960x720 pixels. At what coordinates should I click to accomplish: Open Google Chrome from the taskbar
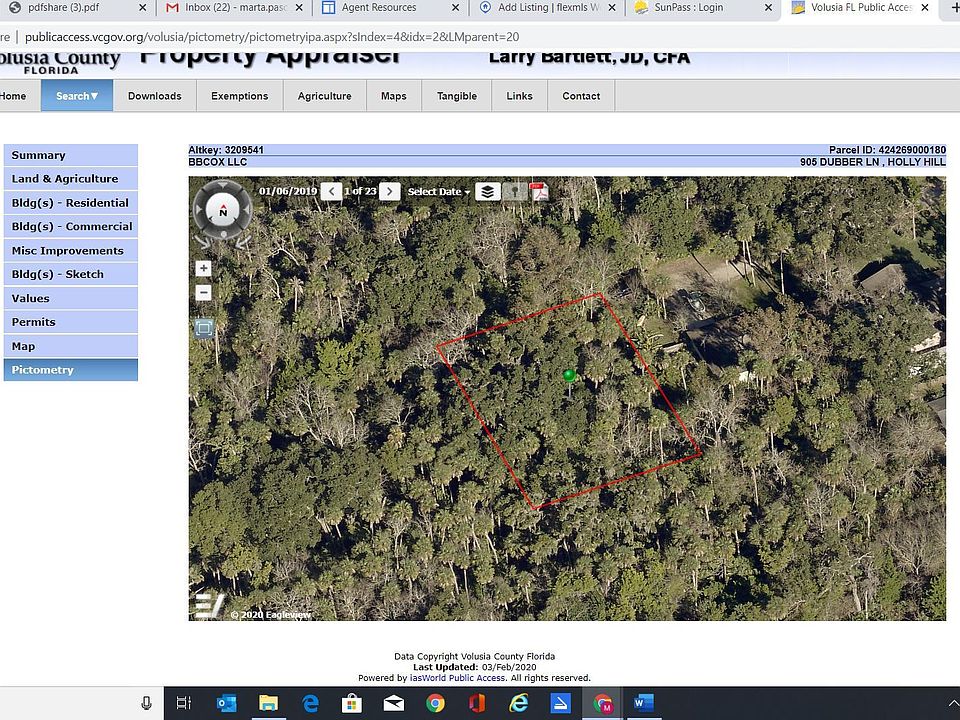click(435, 703)
